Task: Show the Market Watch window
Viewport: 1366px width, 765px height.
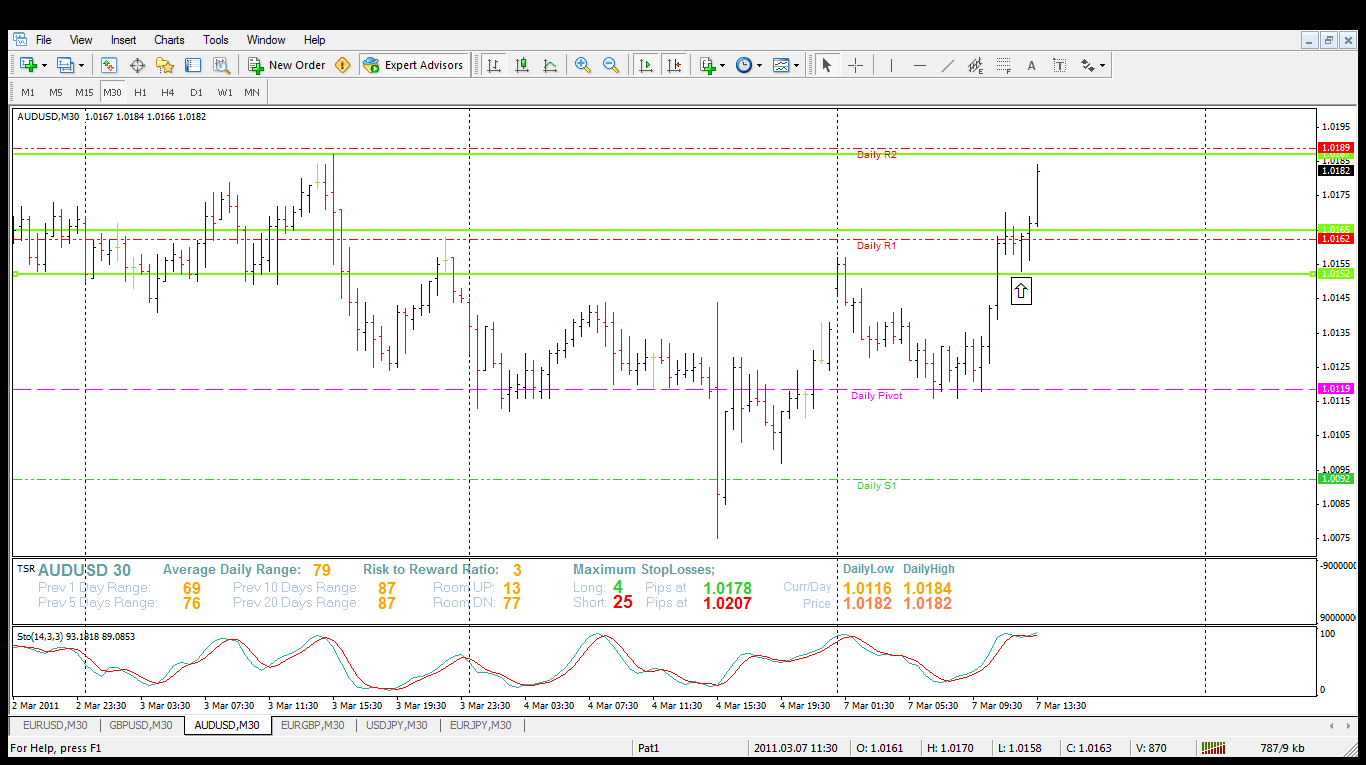Action: pyautogui.click(x=109, y=65)
